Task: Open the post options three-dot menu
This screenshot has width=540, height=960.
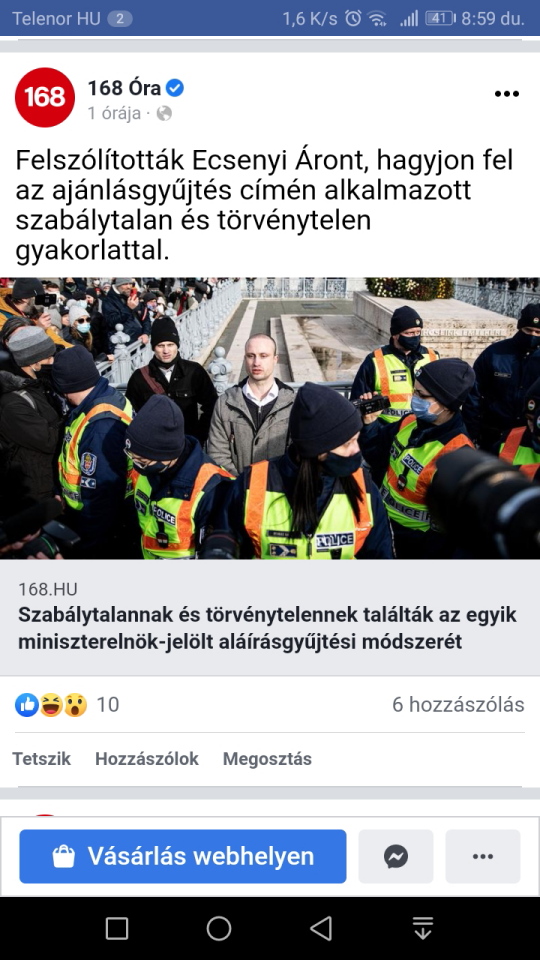Action: pos(507,94)
